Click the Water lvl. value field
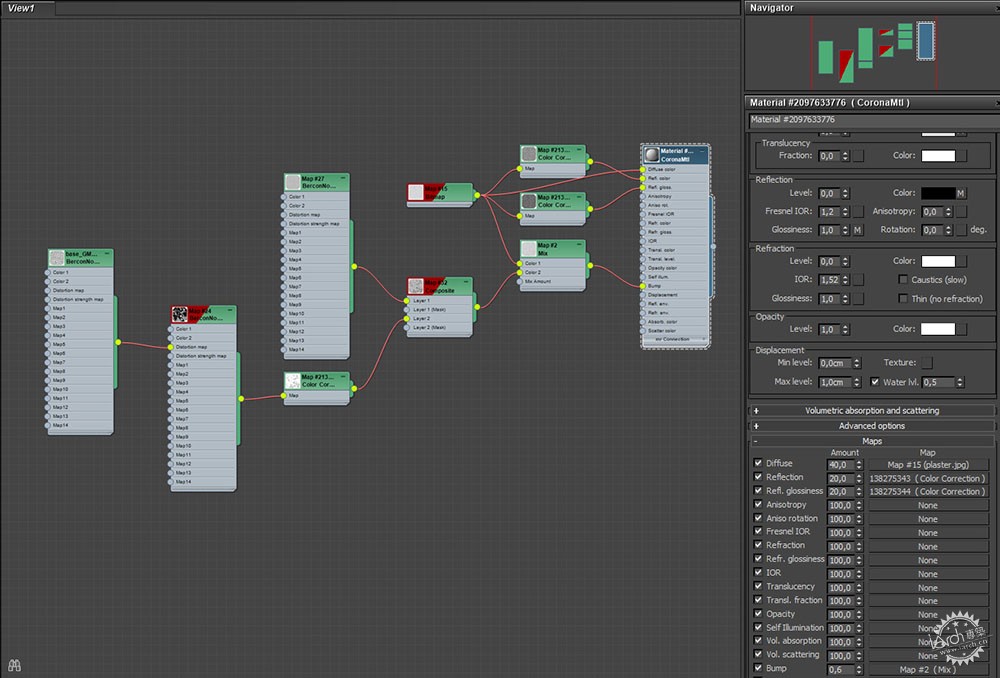The image size is (1000, 678). point(938,382)
